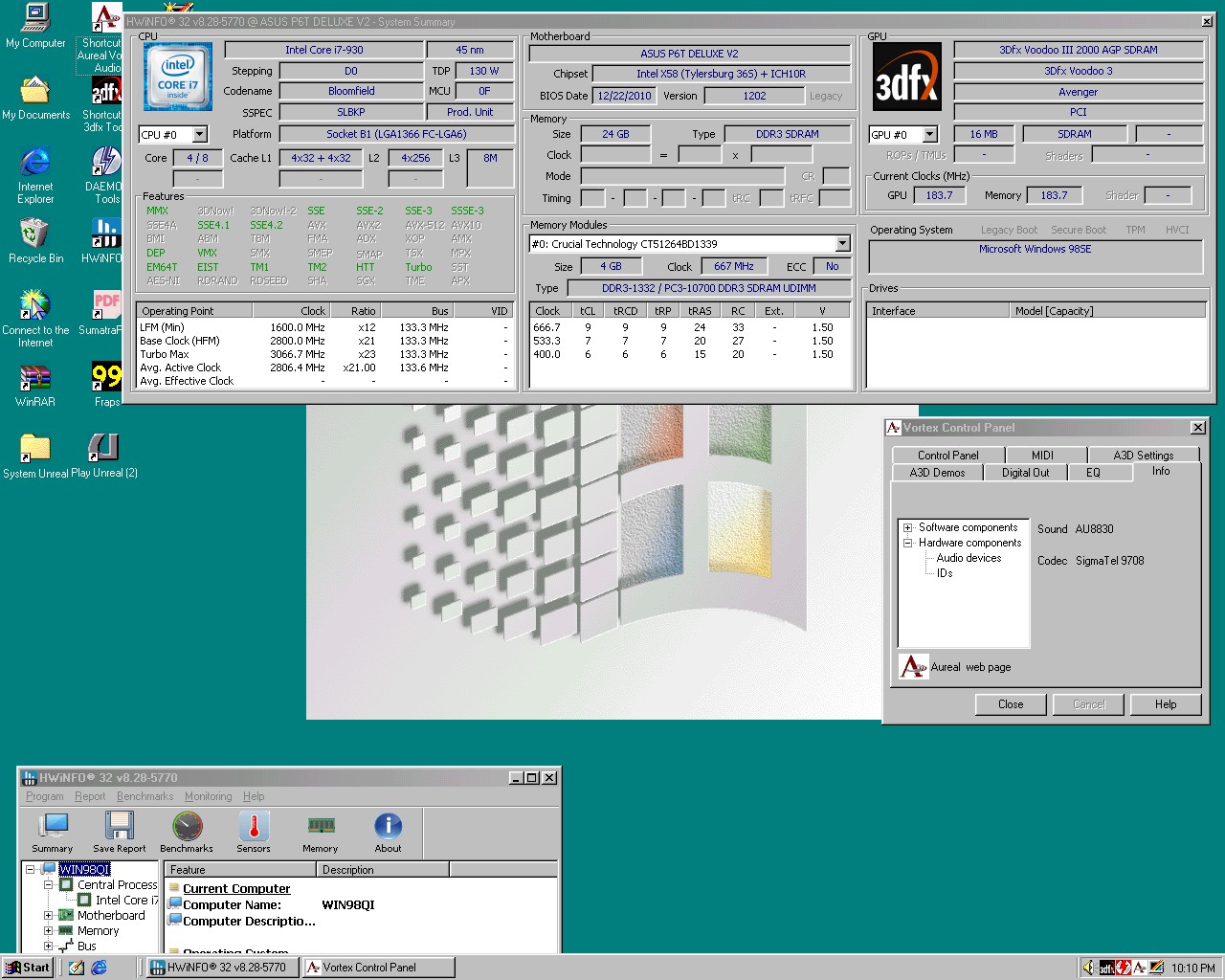This screenshot has height=980, width=1225.
Task: Click the 3dfx logo in the GPU panel
Action: (x=907, y=77)
